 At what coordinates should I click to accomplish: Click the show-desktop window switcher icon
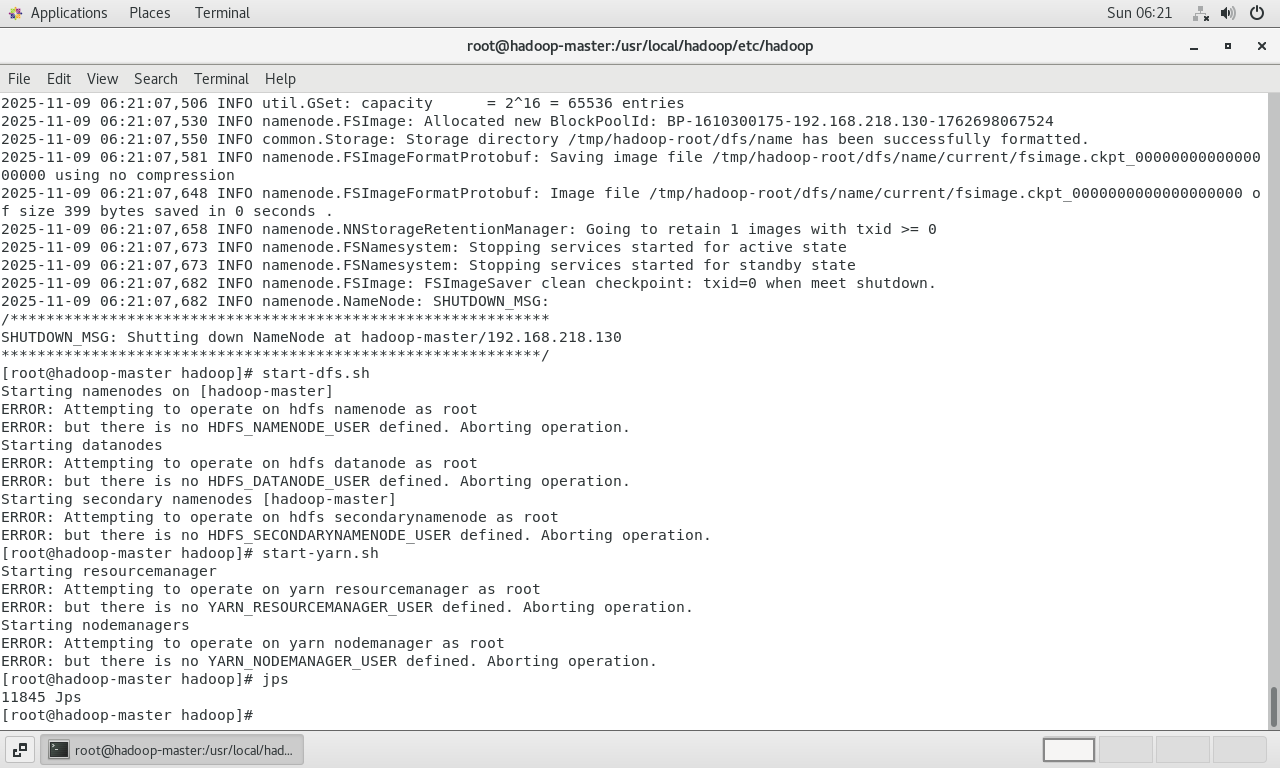pos(20,750)
